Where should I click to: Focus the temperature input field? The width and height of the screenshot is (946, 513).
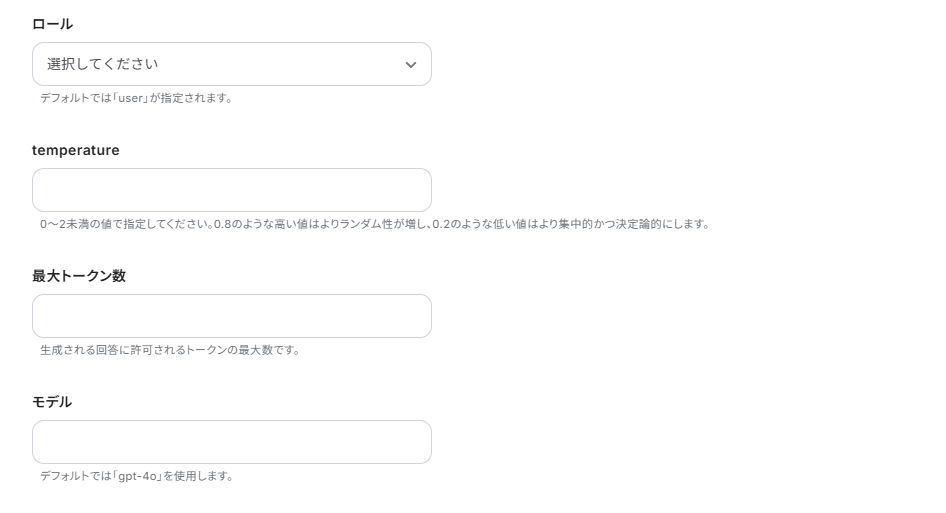[231, 190]
